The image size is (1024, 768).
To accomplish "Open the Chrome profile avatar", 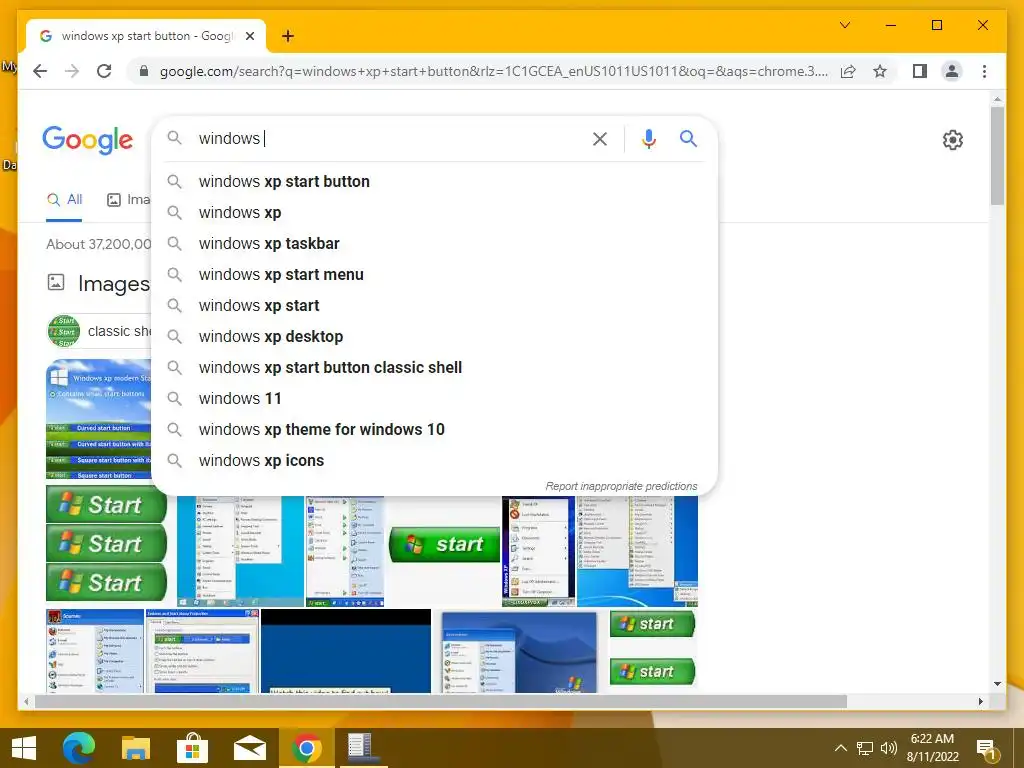I will (952, 71).
